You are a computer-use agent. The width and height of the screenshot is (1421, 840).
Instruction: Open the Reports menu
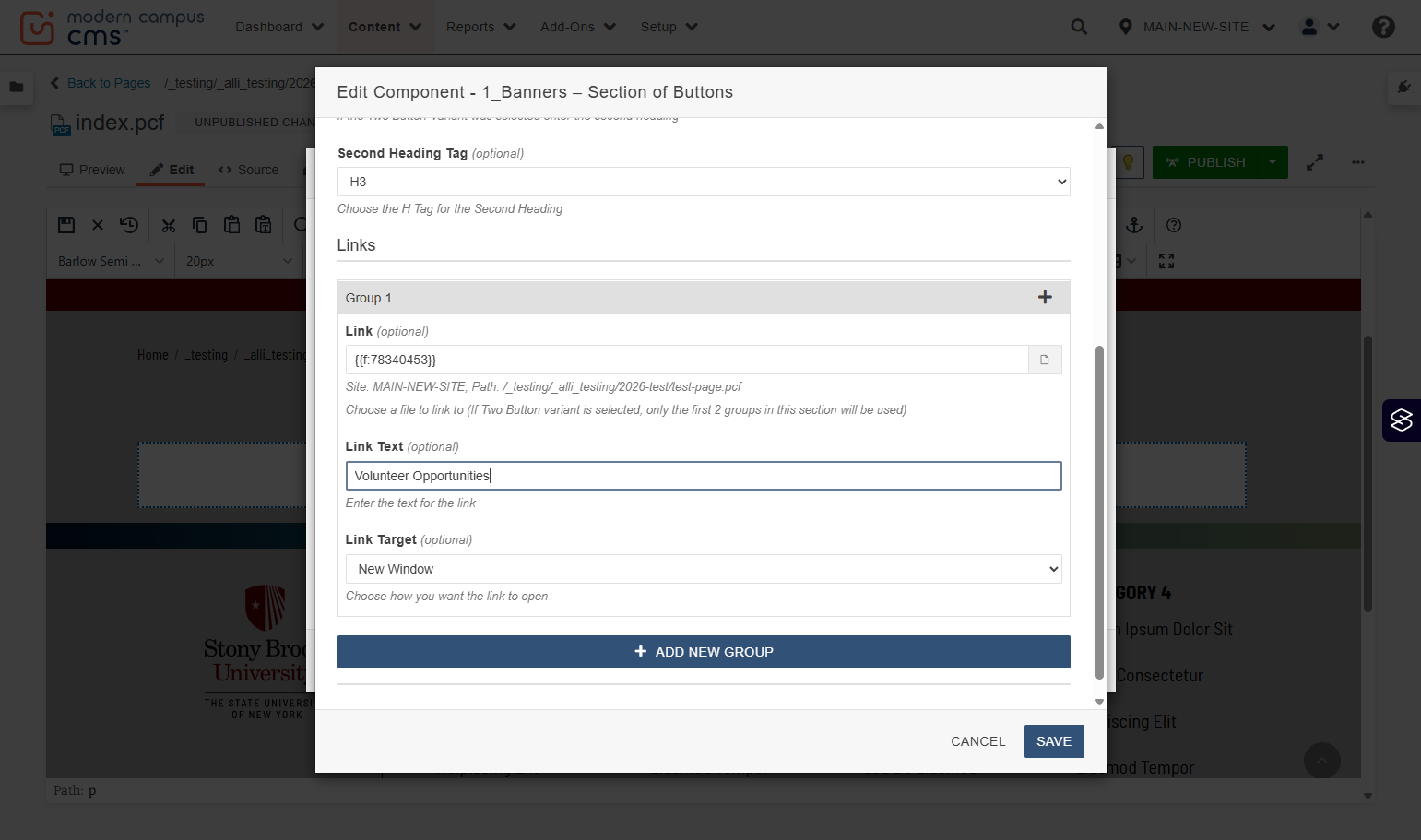pyautogui.click(x=480, y=27)
